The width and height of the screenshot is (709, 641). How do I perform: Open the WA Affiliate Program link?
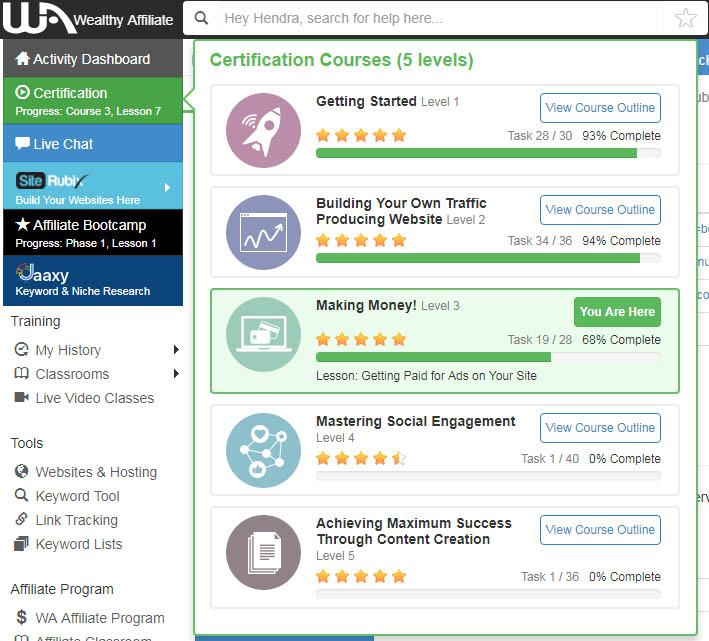click(x=100, y=618)
